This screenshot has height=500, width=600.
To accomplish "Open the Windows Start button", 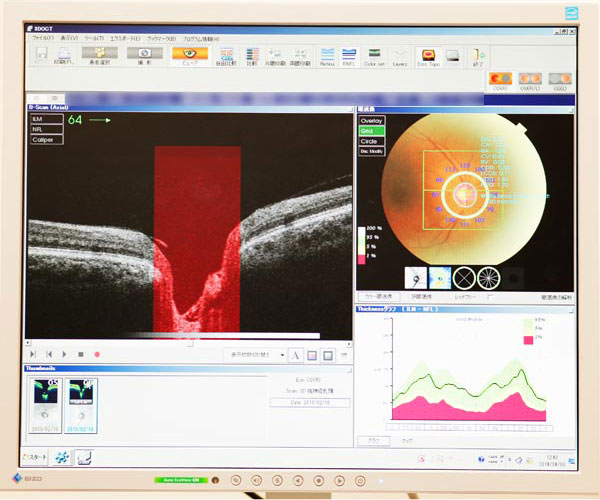I will pos(35,457).
